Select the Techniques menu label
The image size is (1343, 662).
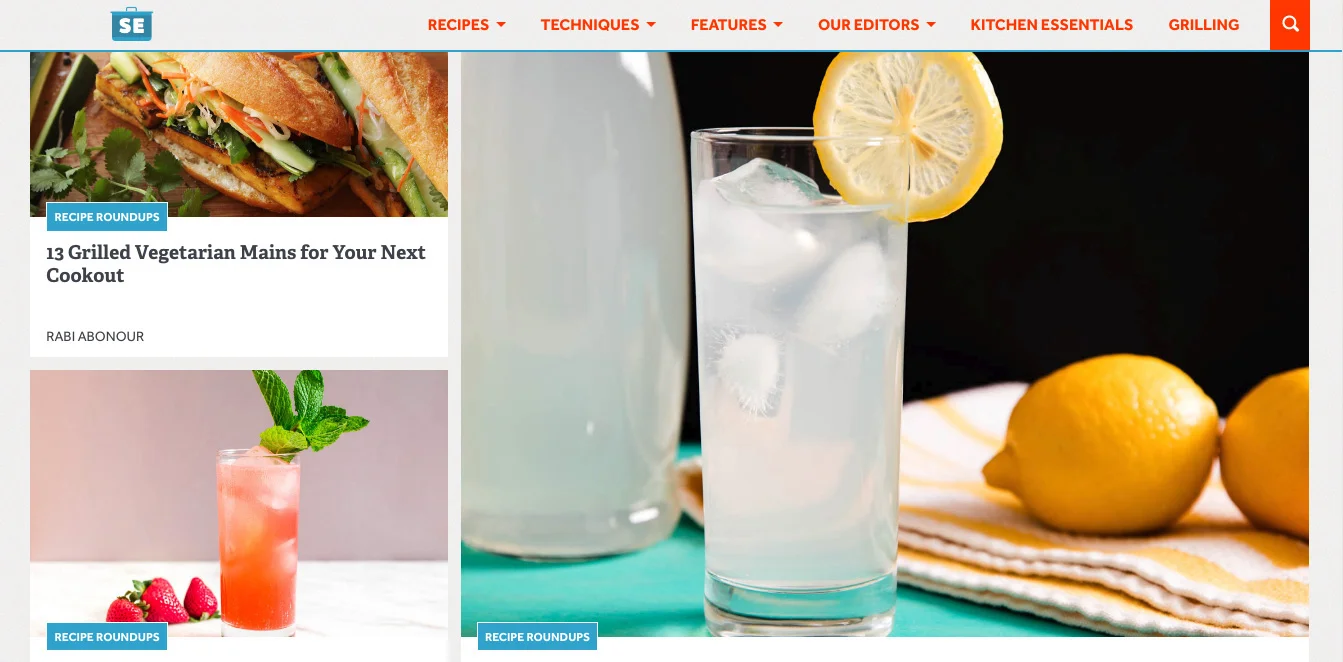590,25
